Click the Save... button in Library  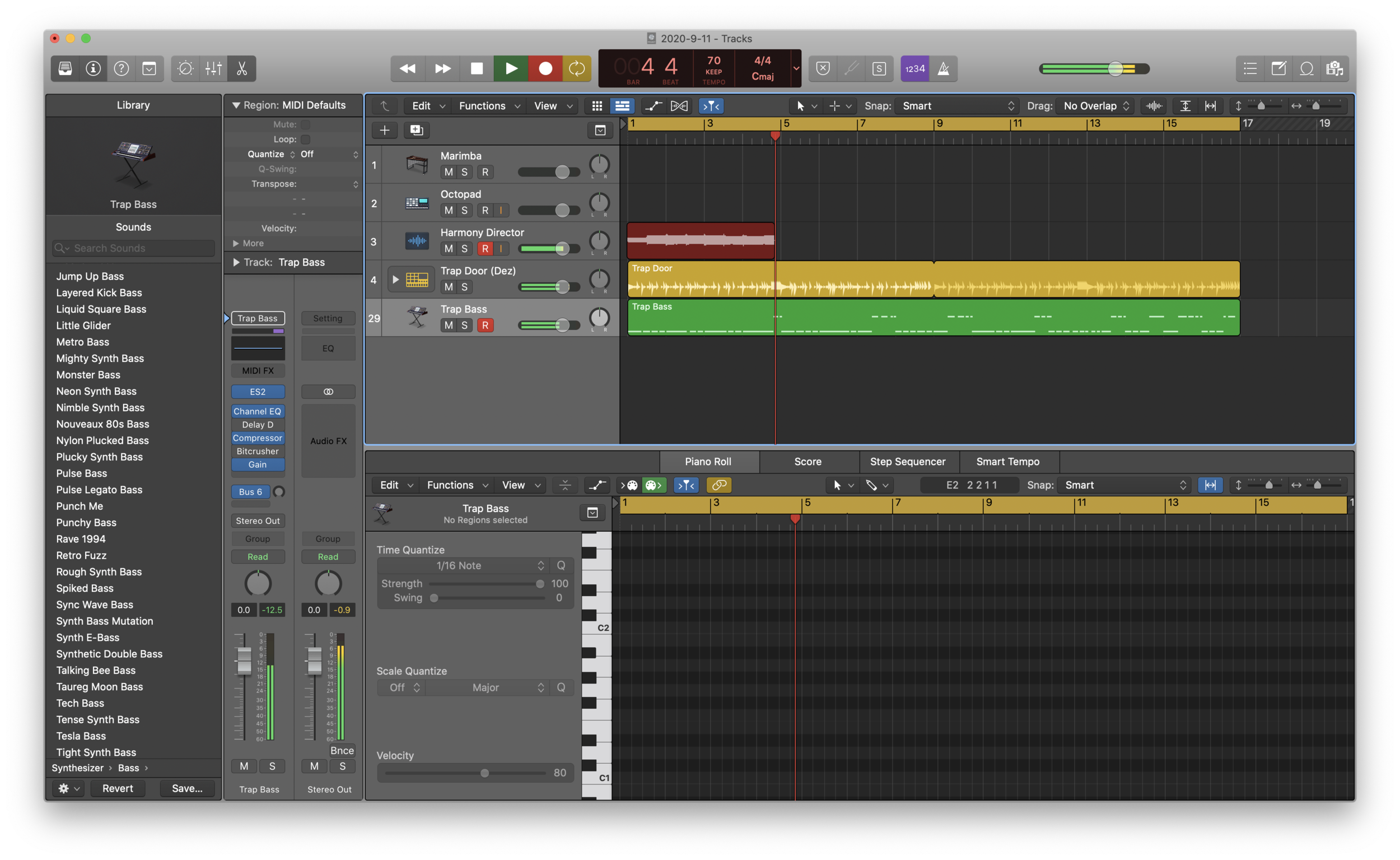(187, 788)
